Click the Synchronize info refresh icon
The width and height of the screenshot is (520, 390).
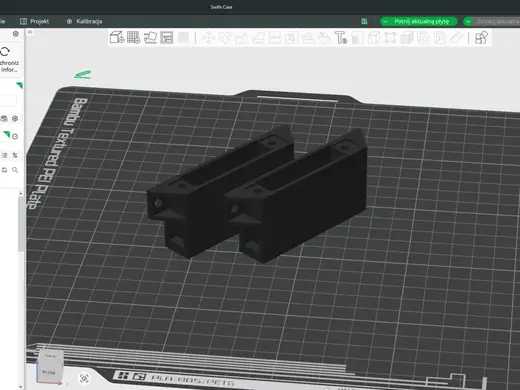[5, 51]
